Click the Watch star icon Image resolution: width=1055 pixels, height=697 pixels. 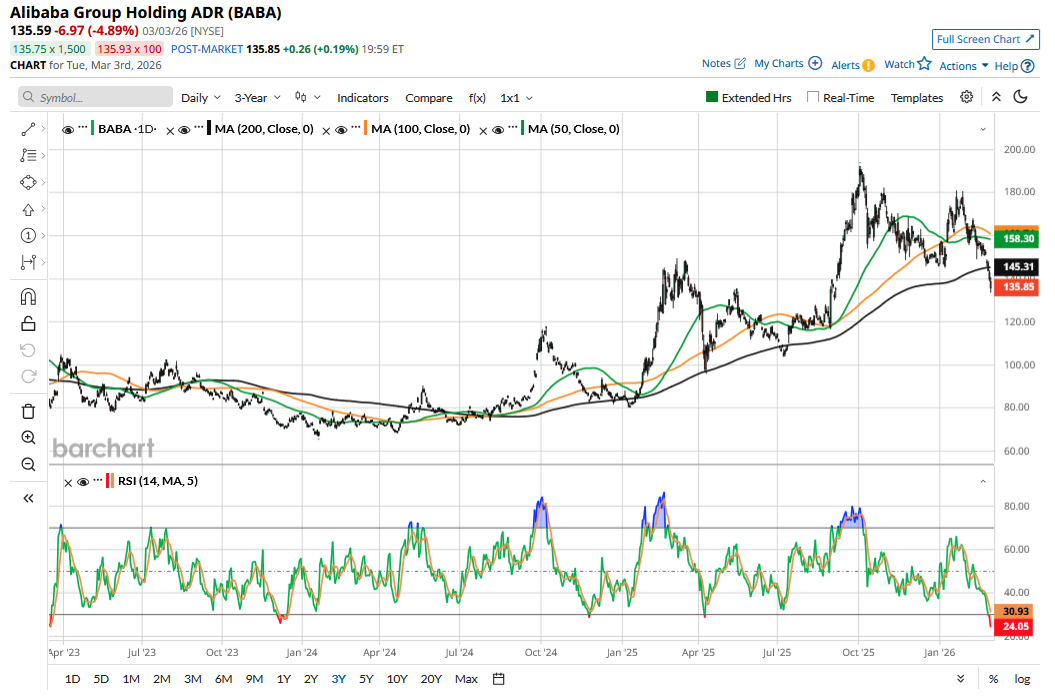[924, 64]
